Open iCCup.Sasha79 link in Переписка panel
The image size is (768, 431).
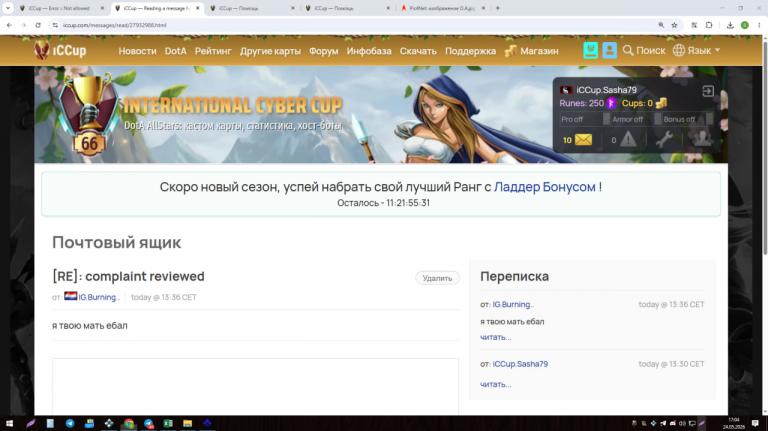[520, 364]
